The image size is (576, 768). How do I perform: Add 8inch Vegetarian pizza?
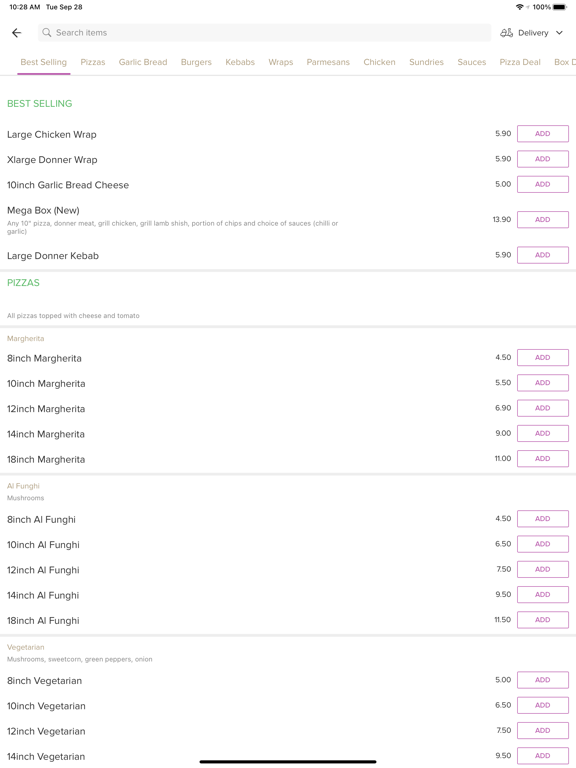point(543,680)
